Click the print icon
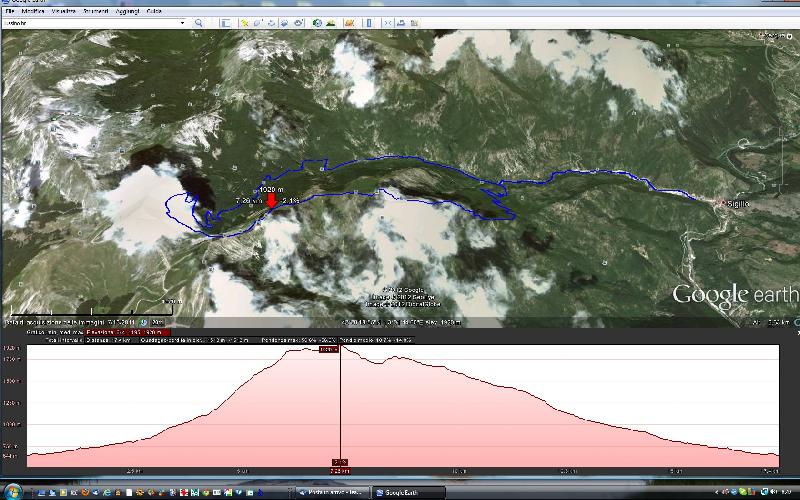 click(401, 23)
